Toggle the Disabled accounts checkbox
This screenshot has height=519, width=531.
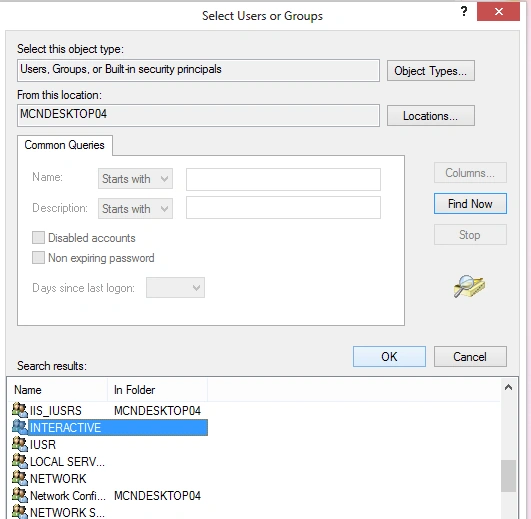point(38,238)
